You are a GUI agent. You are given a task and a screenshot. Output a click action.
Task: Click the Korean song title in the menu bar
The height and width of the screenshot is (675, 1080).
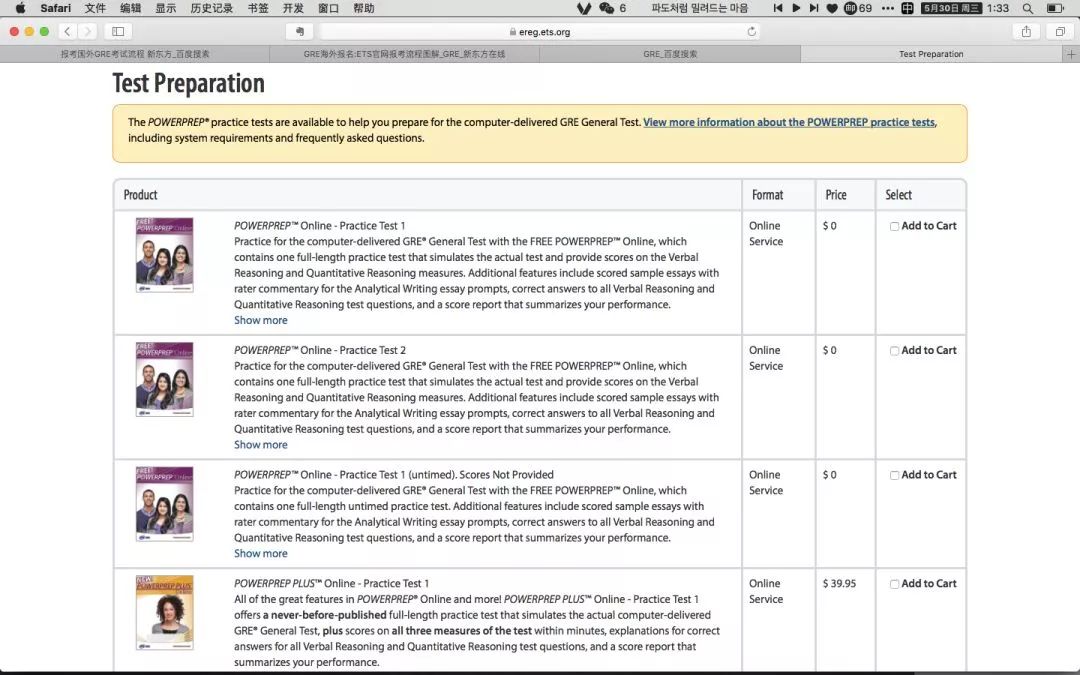[699, 8]
